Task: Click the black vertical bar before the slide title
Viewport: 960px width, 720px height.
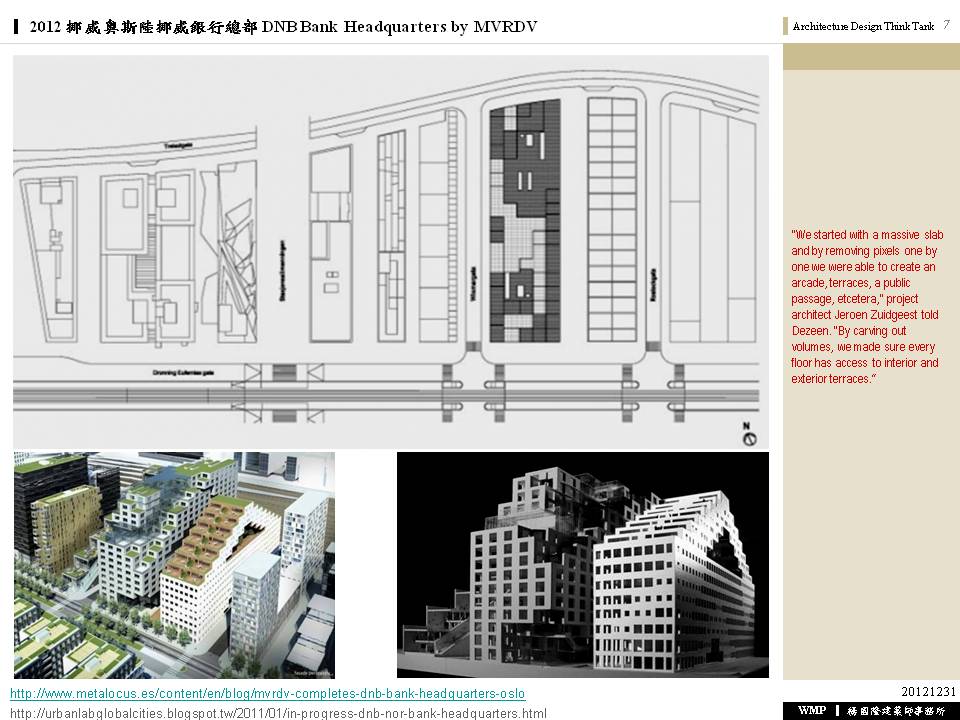Action: point(17,27)
